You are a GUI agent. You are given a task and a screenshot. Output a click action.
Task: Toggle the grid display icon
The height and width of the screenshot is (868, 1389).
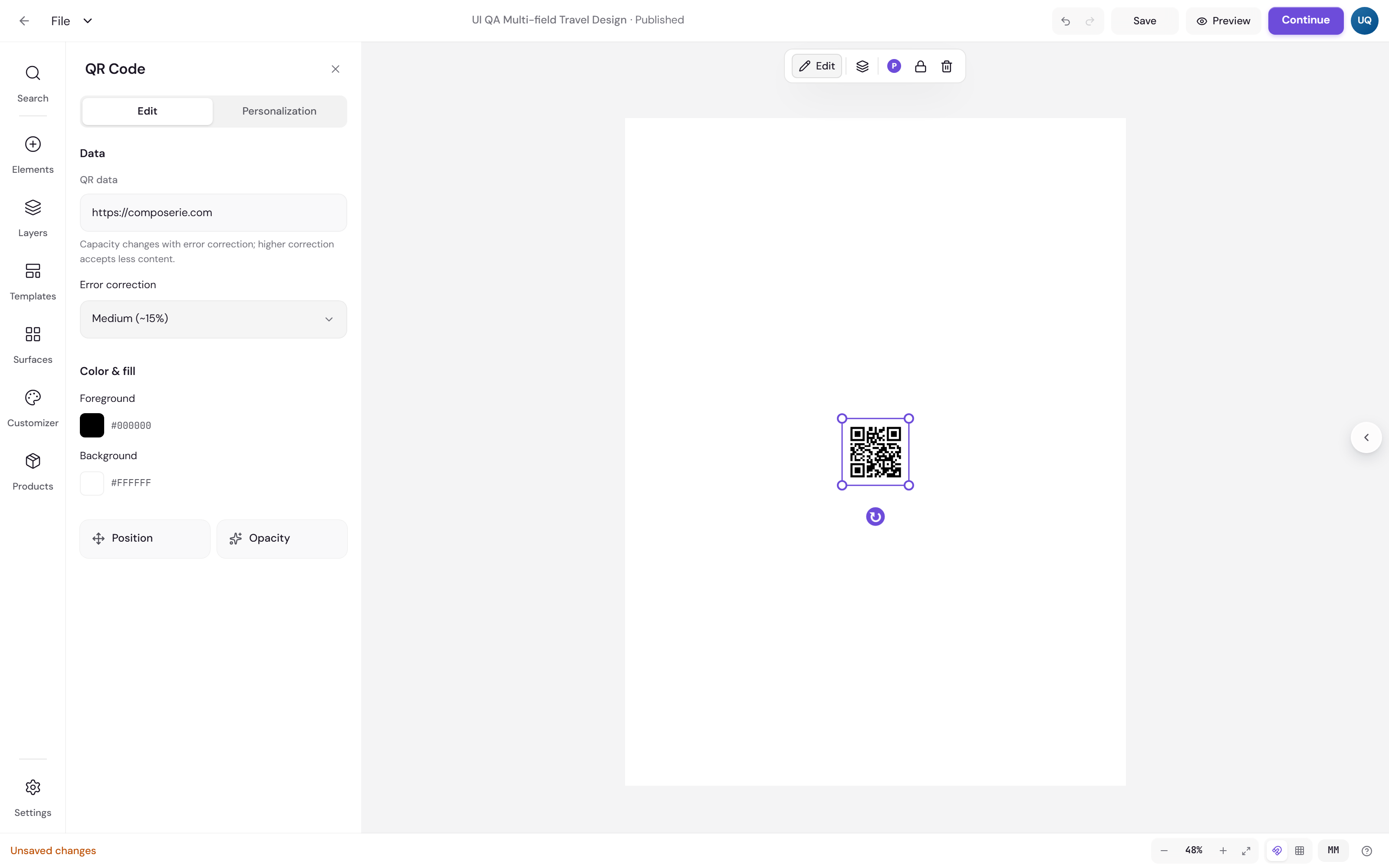(1300, 851)
